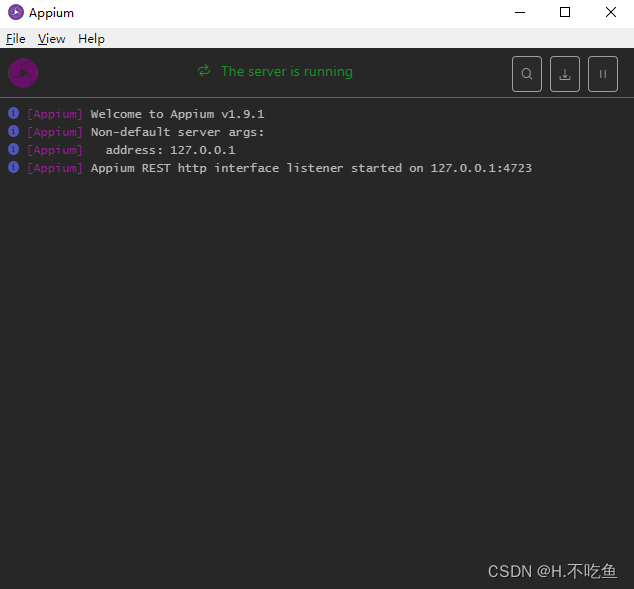
Task: Click info icon beside address 127.0.0.1 line
Action: [x=13, y=149]
